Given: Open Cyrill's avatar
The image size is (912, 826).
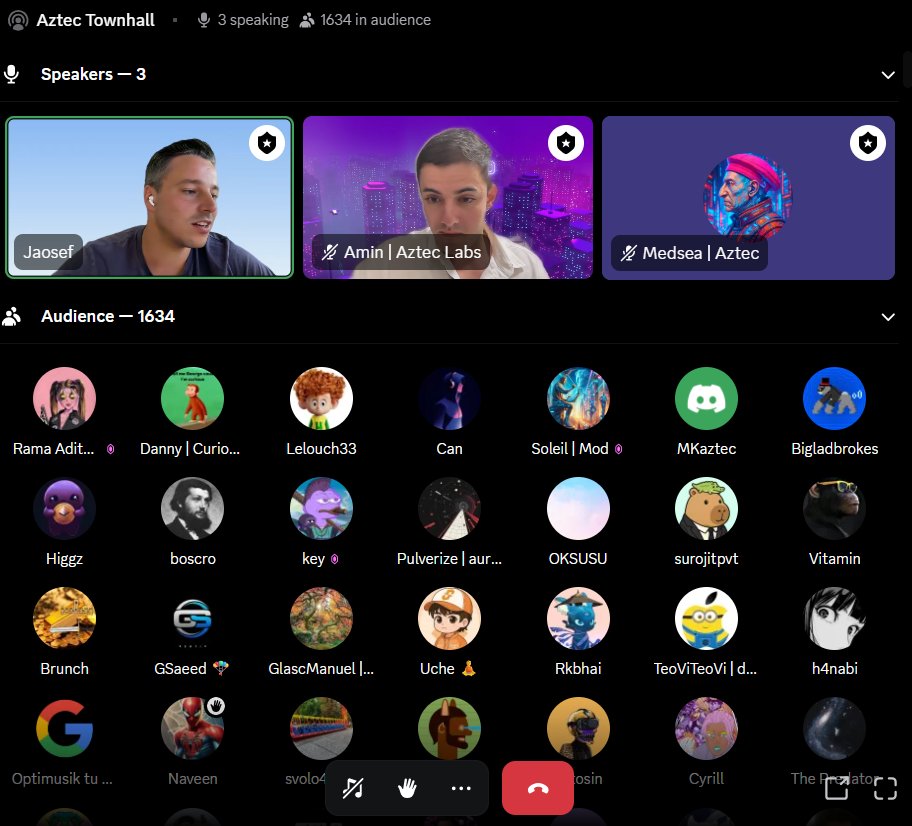Looking at the screenshot, I should tap(706, 728).
